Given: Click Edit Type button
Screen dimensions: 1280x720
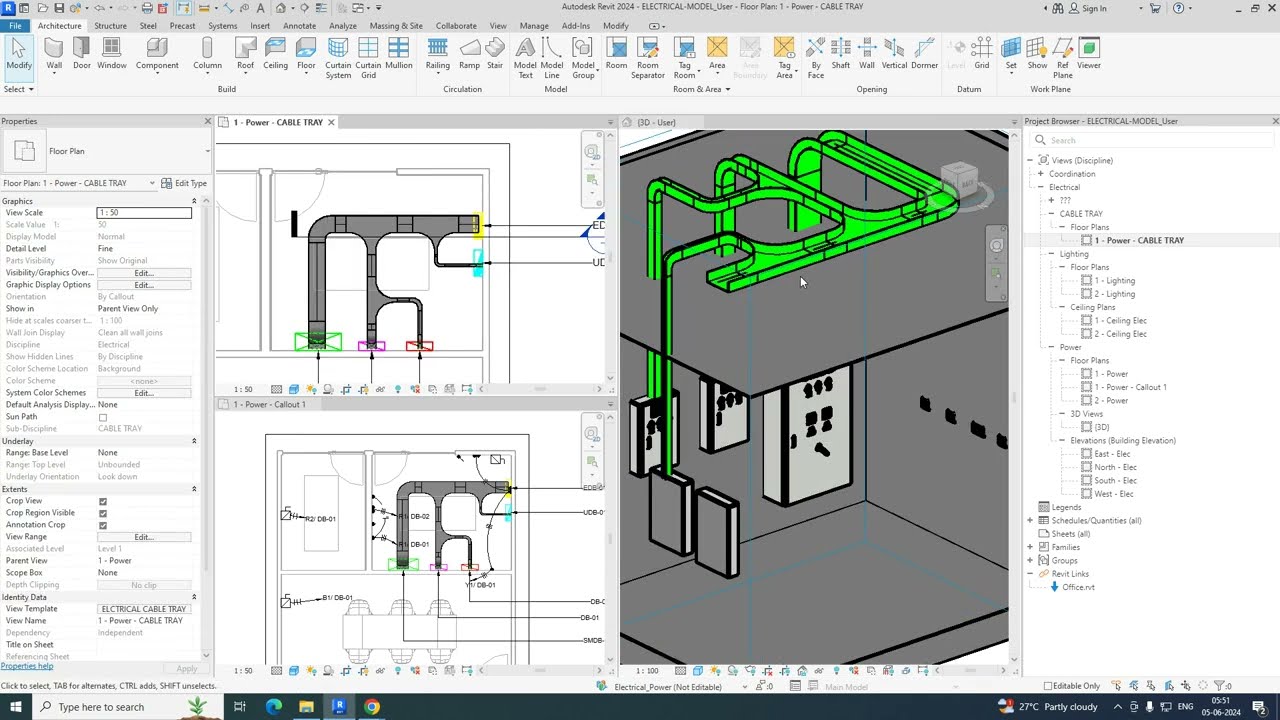Looking at the screenshot, I should [185, 183].
